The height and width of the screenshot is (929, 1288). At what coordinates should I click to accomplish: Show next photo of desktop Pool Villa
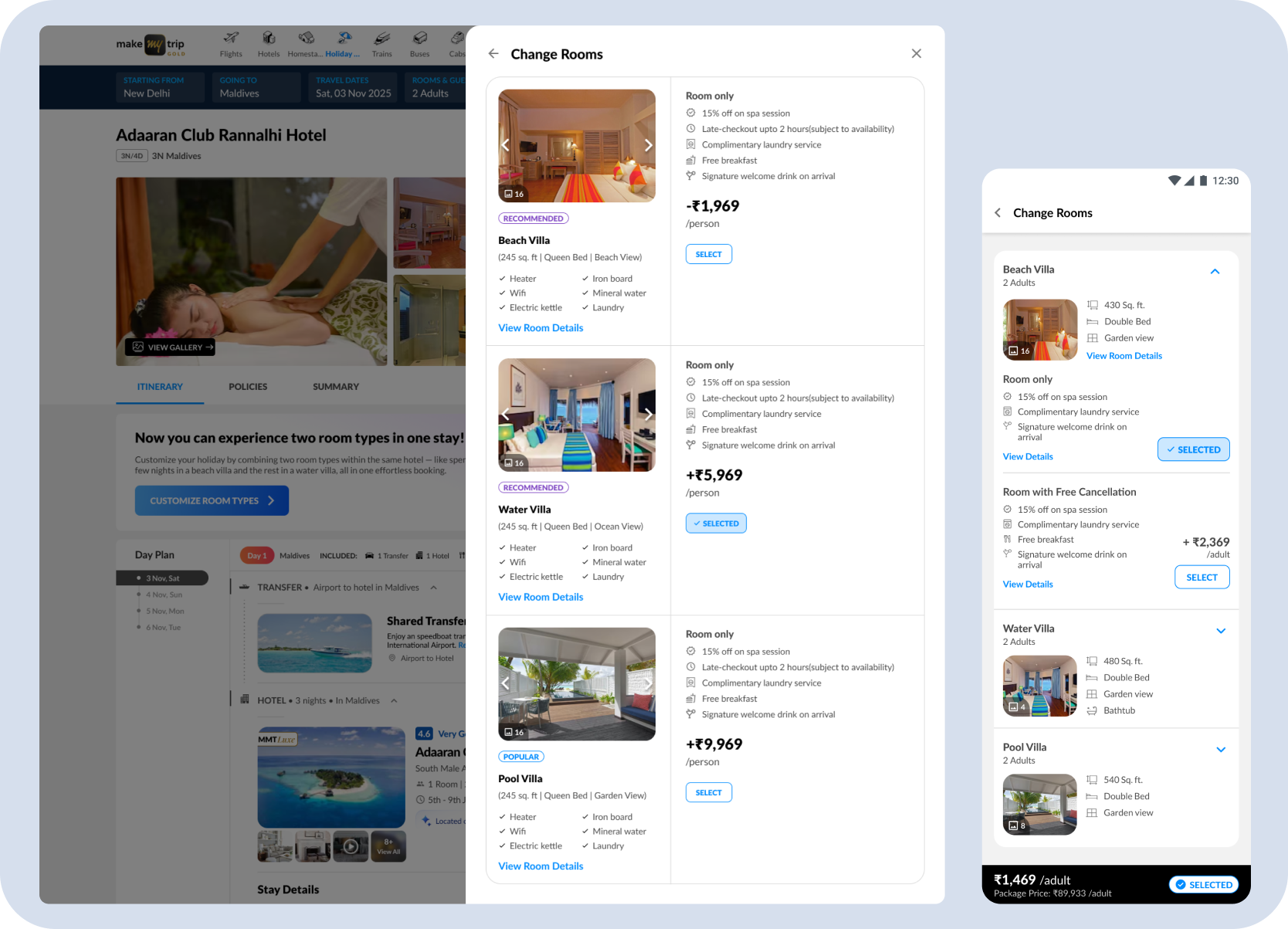tap(648, 683)
